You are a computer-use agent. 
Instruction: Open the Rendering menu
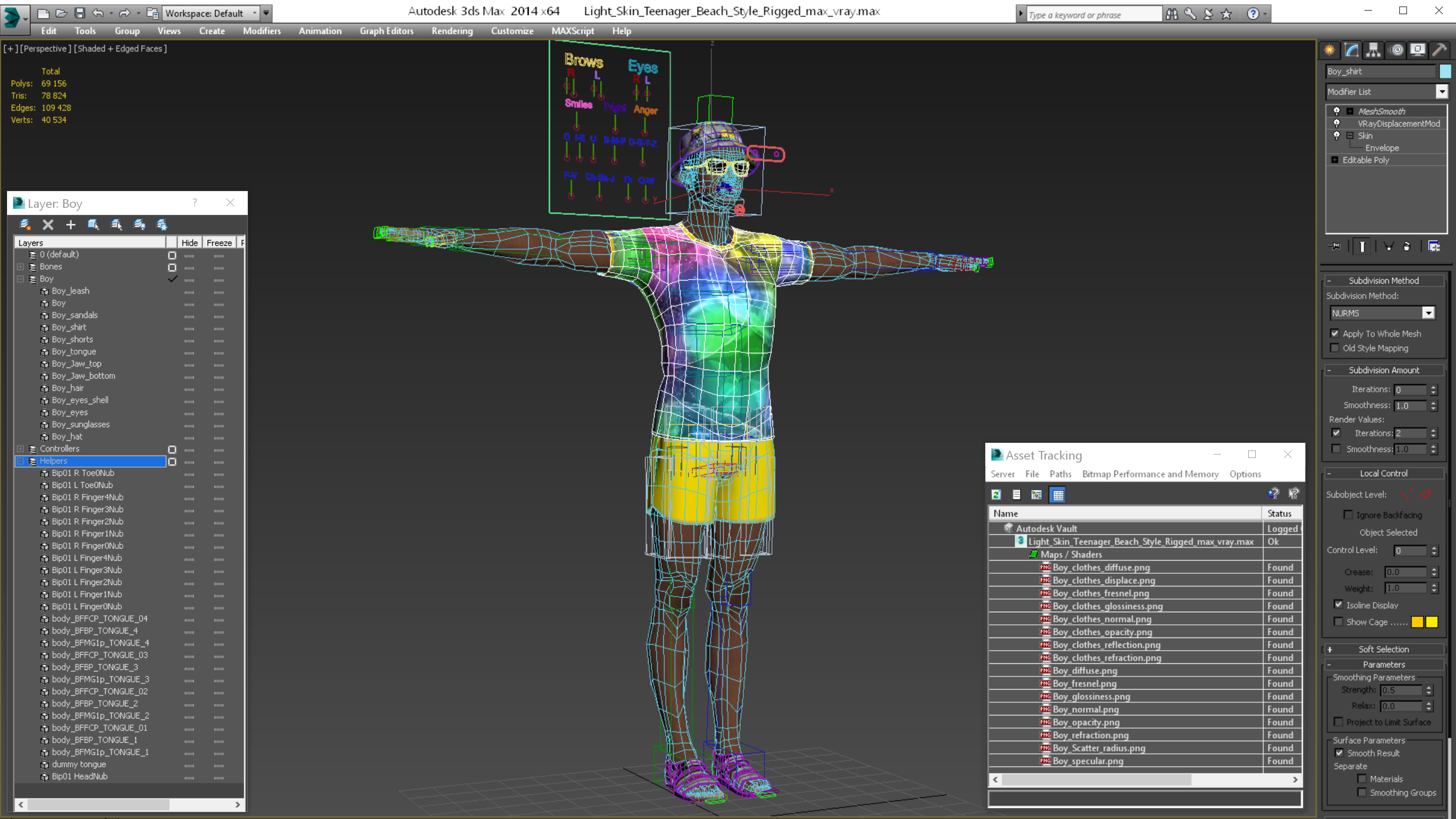click(x=451, y=31)
